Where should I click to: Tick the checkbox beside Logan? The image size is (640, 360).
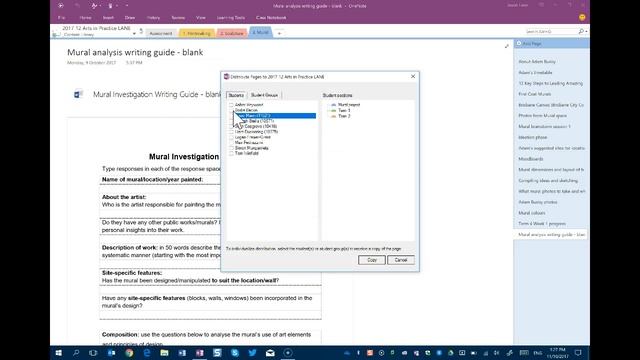(x=231, y=137)
